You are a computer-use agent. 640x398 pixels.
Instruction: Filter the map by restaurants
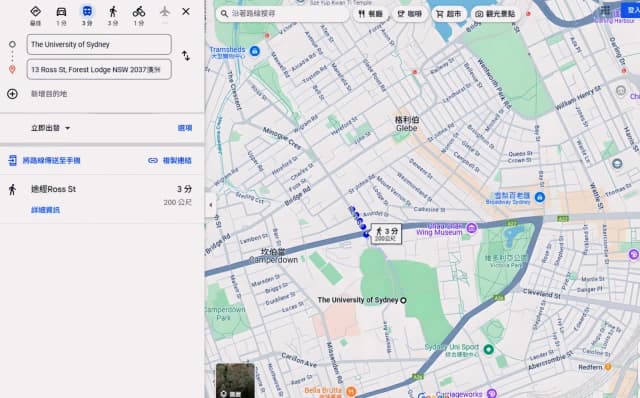click(370, 14)
